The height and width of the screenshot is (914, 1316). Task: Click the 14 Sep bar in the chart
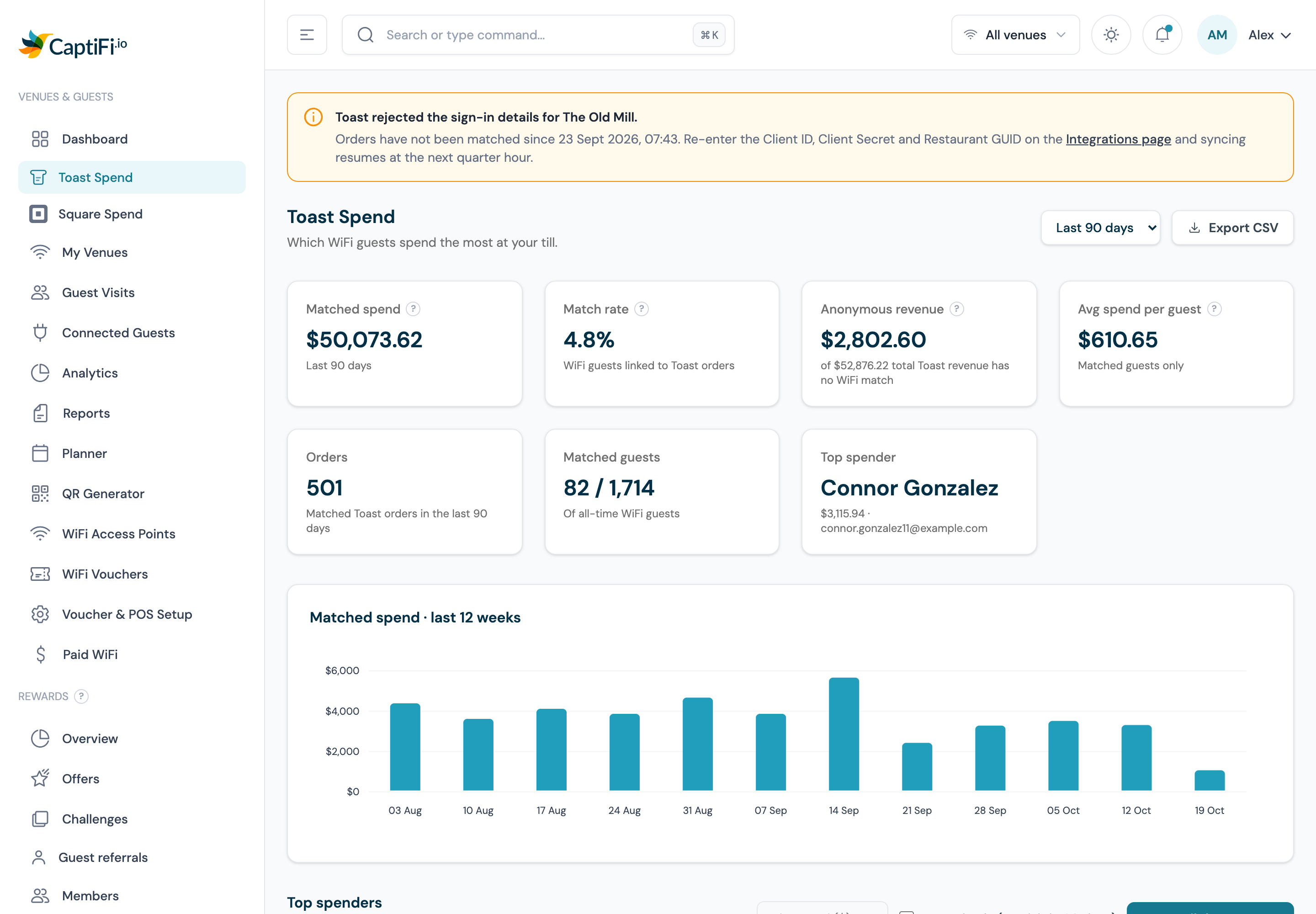(x=844, y=734)
